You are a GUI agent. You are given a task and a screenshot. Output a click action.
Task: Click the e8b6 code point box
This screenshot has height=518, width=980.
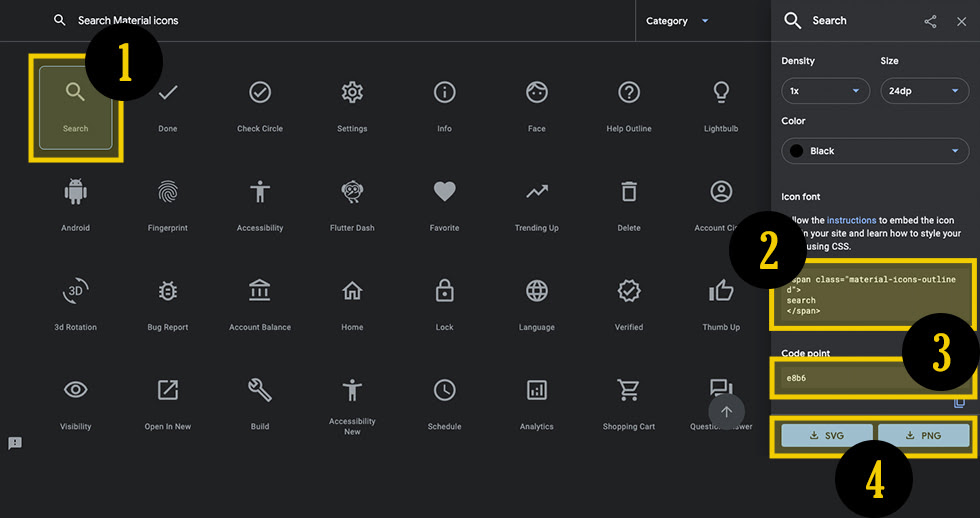click(875, 377)
